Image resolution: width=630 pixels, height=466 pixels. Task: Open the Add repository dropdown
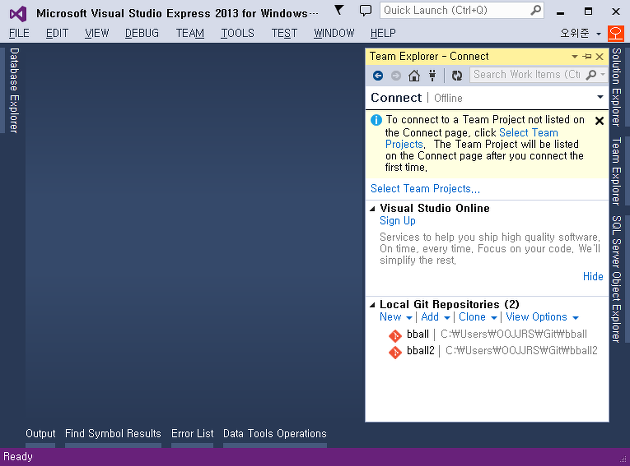(435, 317)
